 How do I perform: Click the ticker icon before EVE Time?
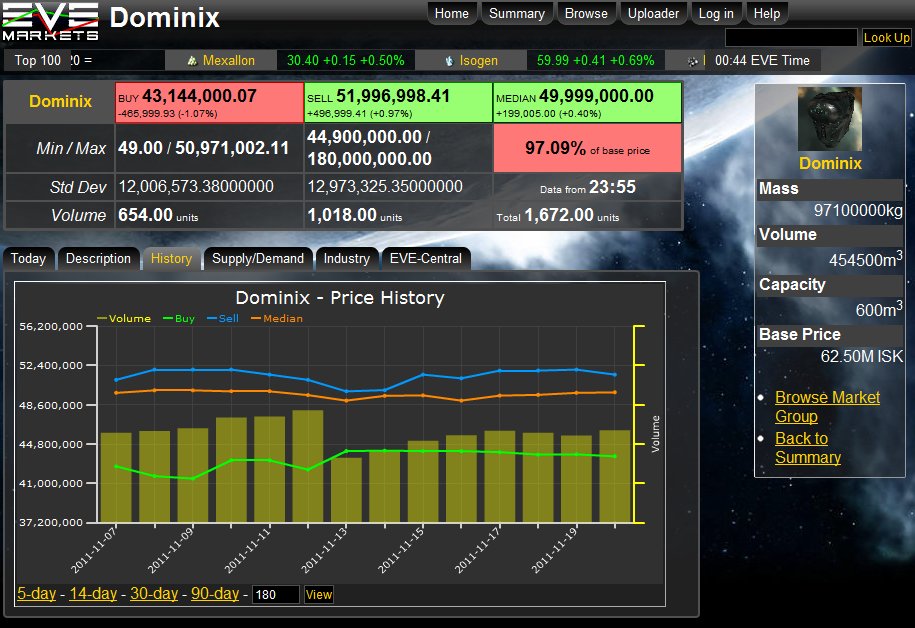point(692,61)
